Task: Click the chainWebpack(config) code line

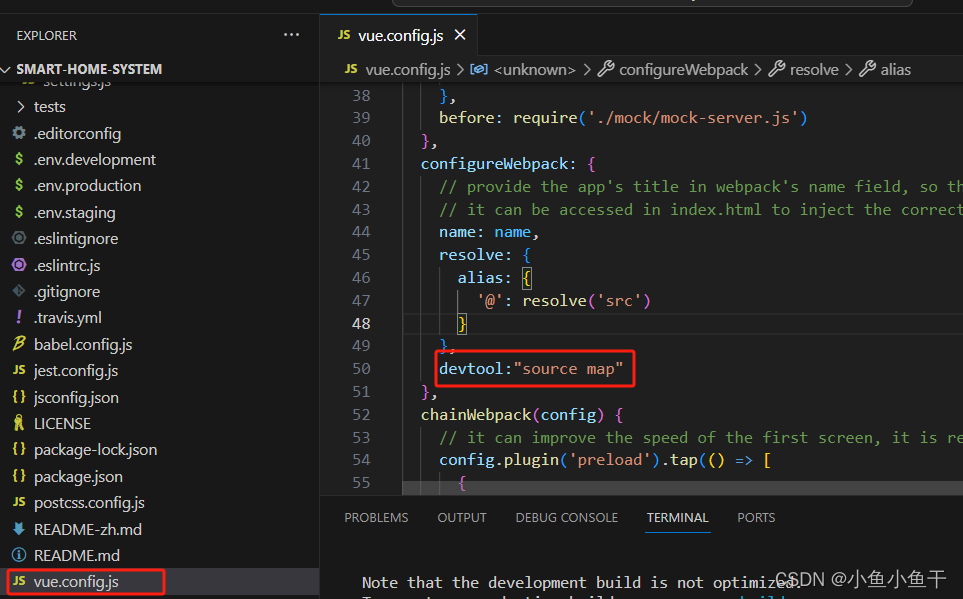Action: coord(522,415)
